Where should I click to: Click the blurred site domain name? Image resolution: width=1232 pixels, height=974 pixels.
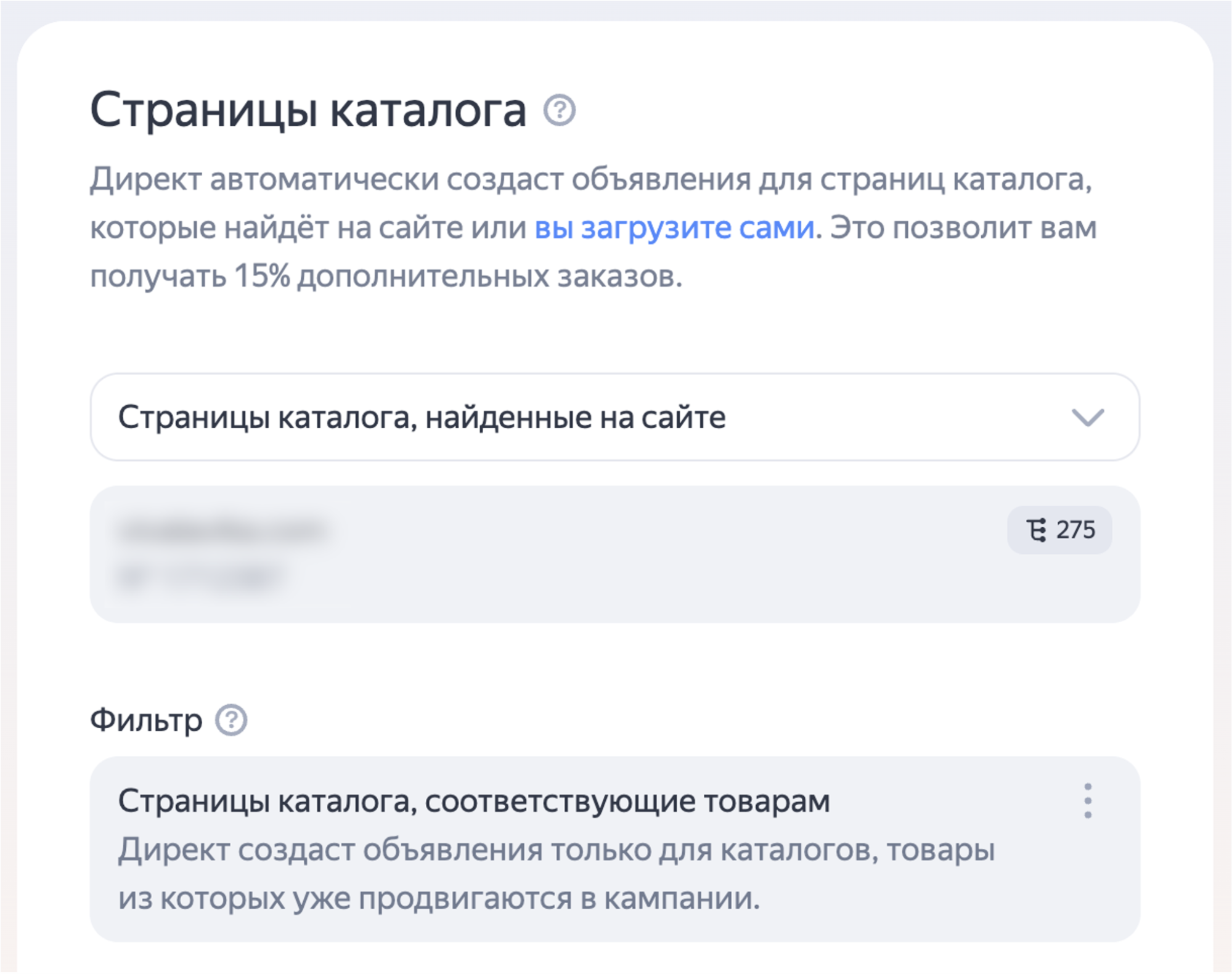[222, 530]
